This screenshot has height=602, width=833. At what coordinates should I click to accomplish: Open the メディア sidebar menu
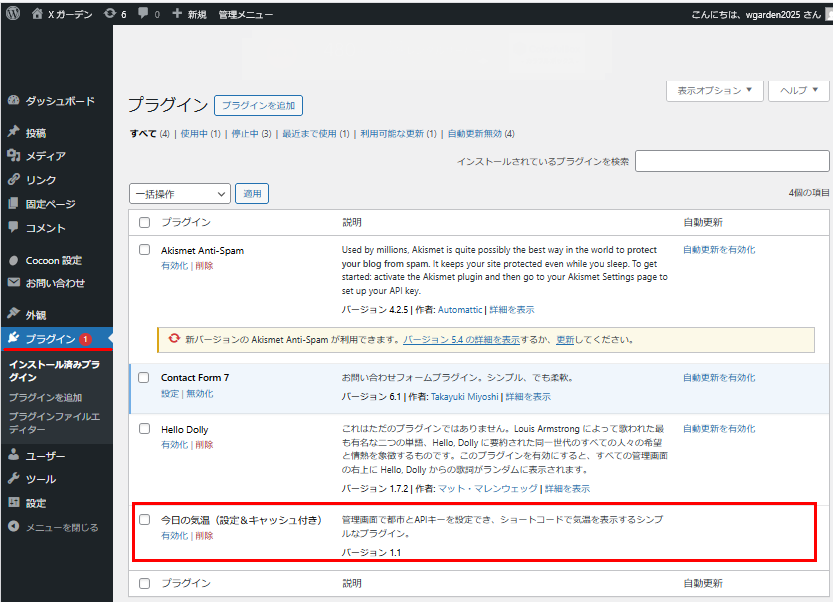[x=45, y=156]
